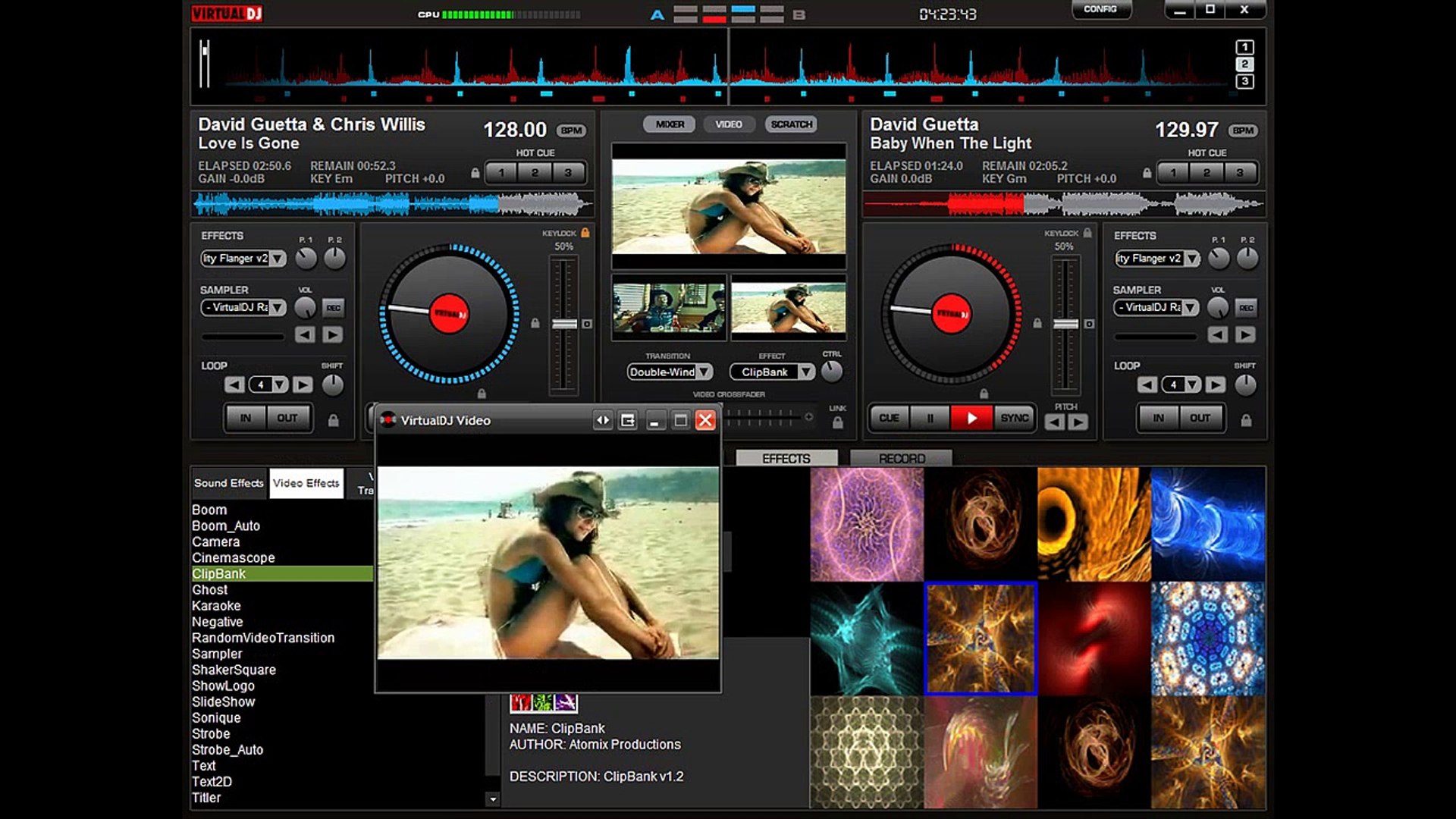Open the EFFECTS browser tab
Viewport: 1456px width, 819px height.
click(x=786, y=459)
